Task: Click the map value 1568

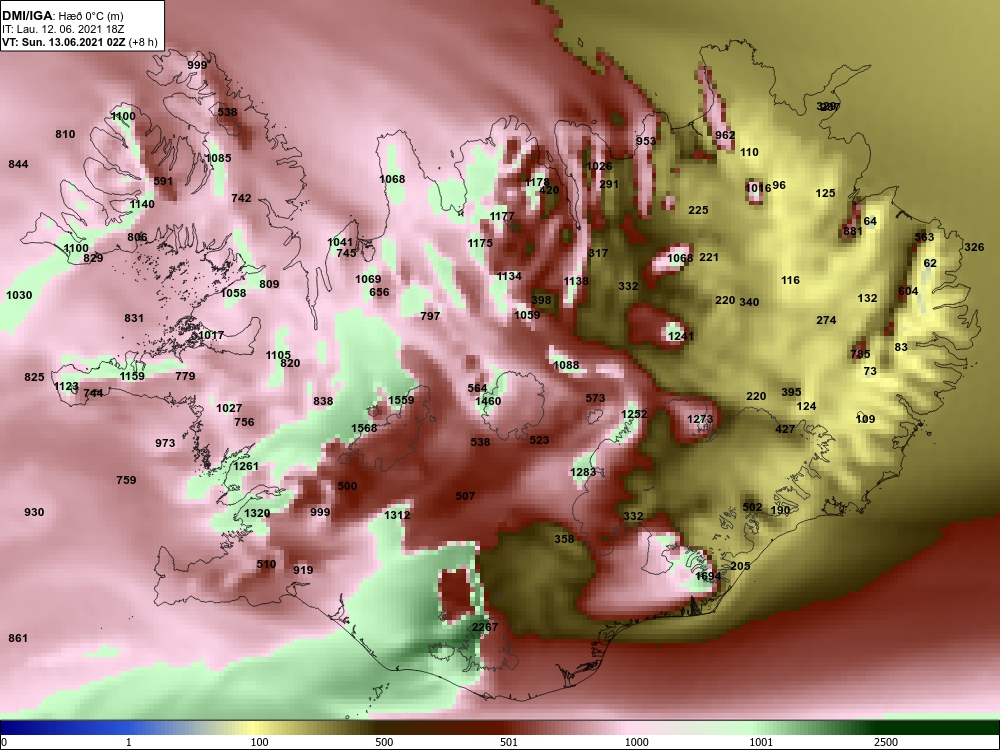Action: click(364, 428)
